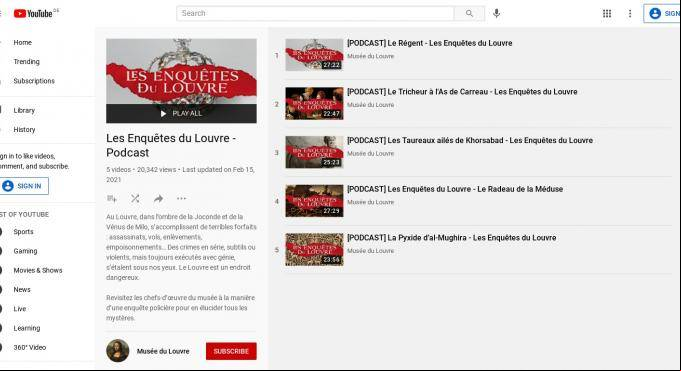The width and height of the screenshot is (681, 371).
Task: Share the playlist with the arrow icon
Action: (x=159, y=199)
